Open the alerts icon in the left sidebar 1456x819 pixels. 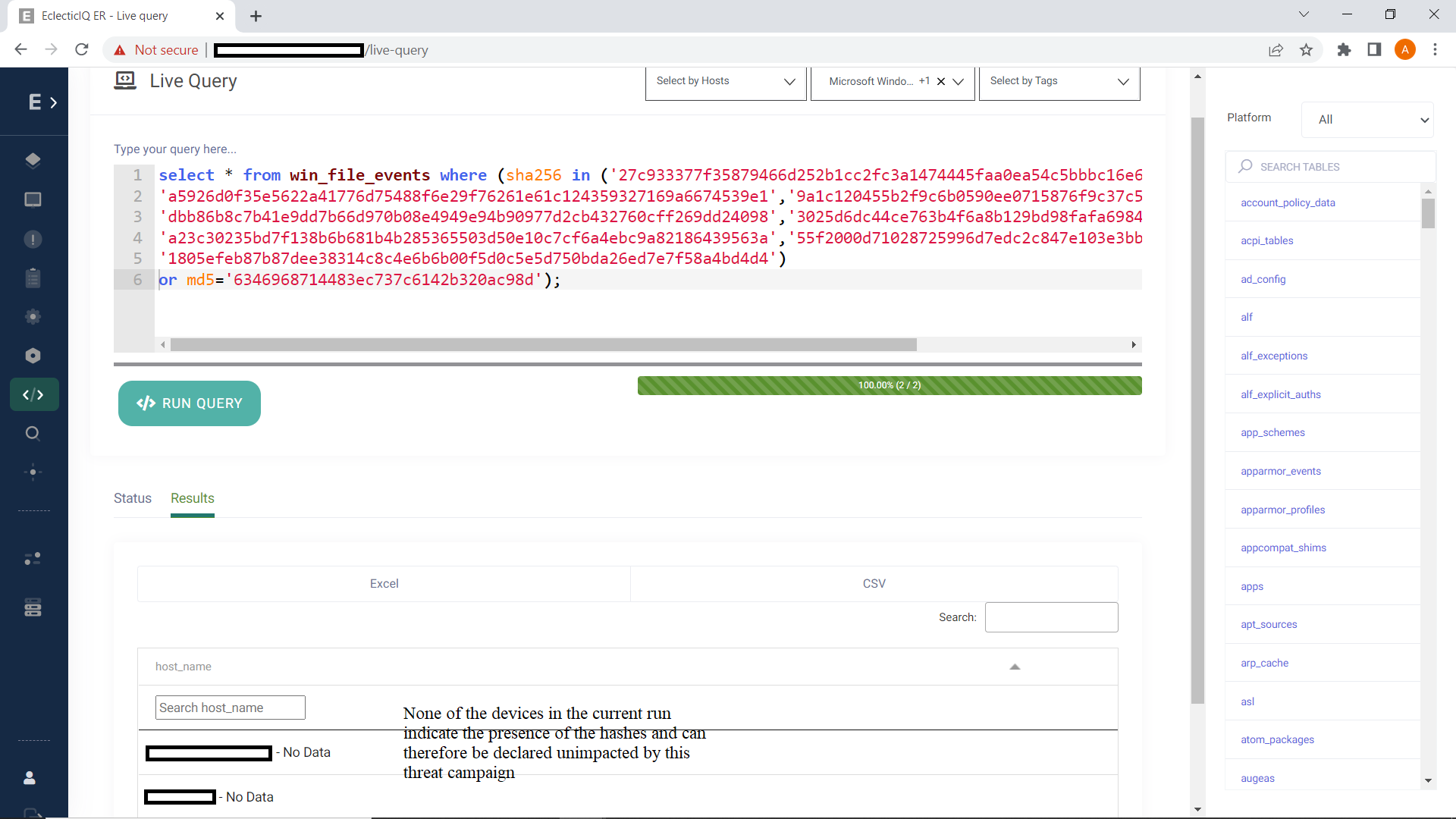(x=33, y=239)
